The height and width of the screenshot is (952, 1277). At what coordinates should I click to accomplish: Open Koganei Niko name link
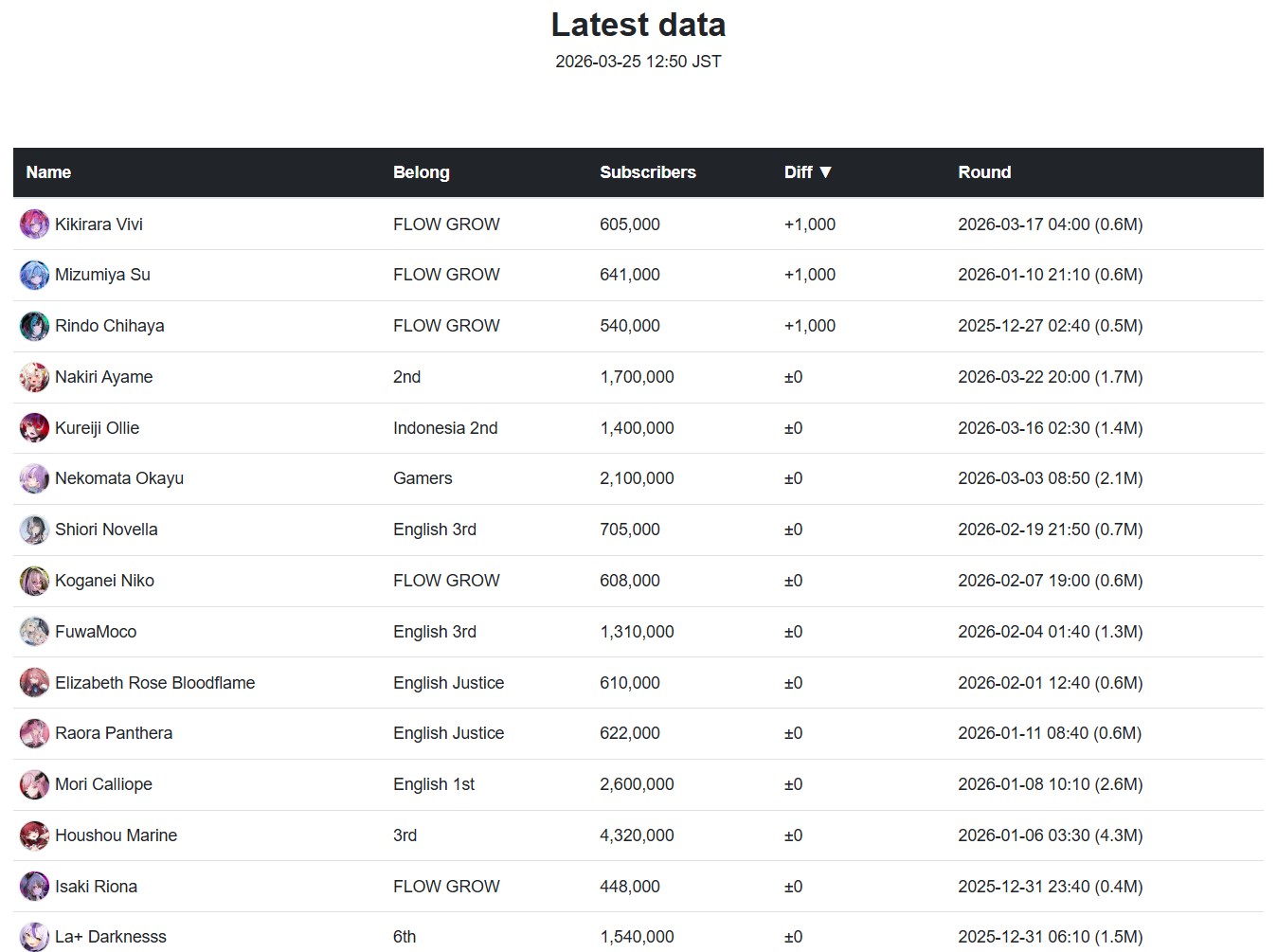104,581
